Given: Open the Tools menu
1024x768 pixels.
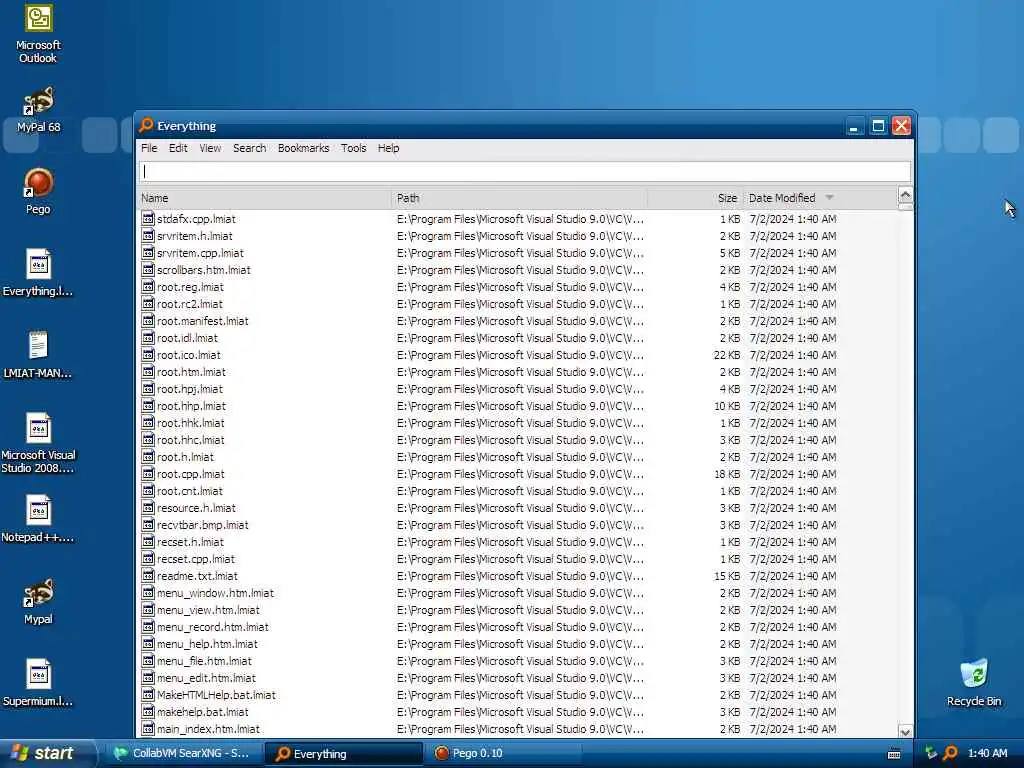Looking at the screenshot, I should click(353, 148).
